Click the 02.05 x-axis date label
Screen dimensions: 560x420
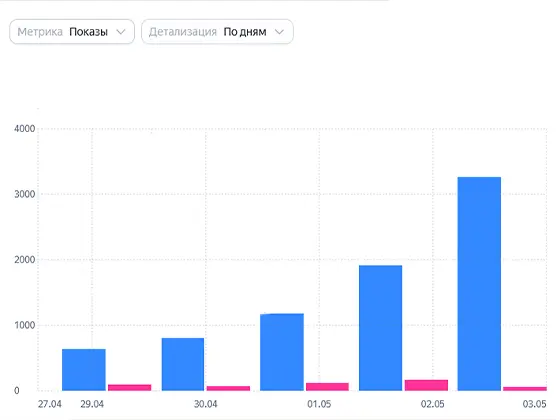coord(432,404)
